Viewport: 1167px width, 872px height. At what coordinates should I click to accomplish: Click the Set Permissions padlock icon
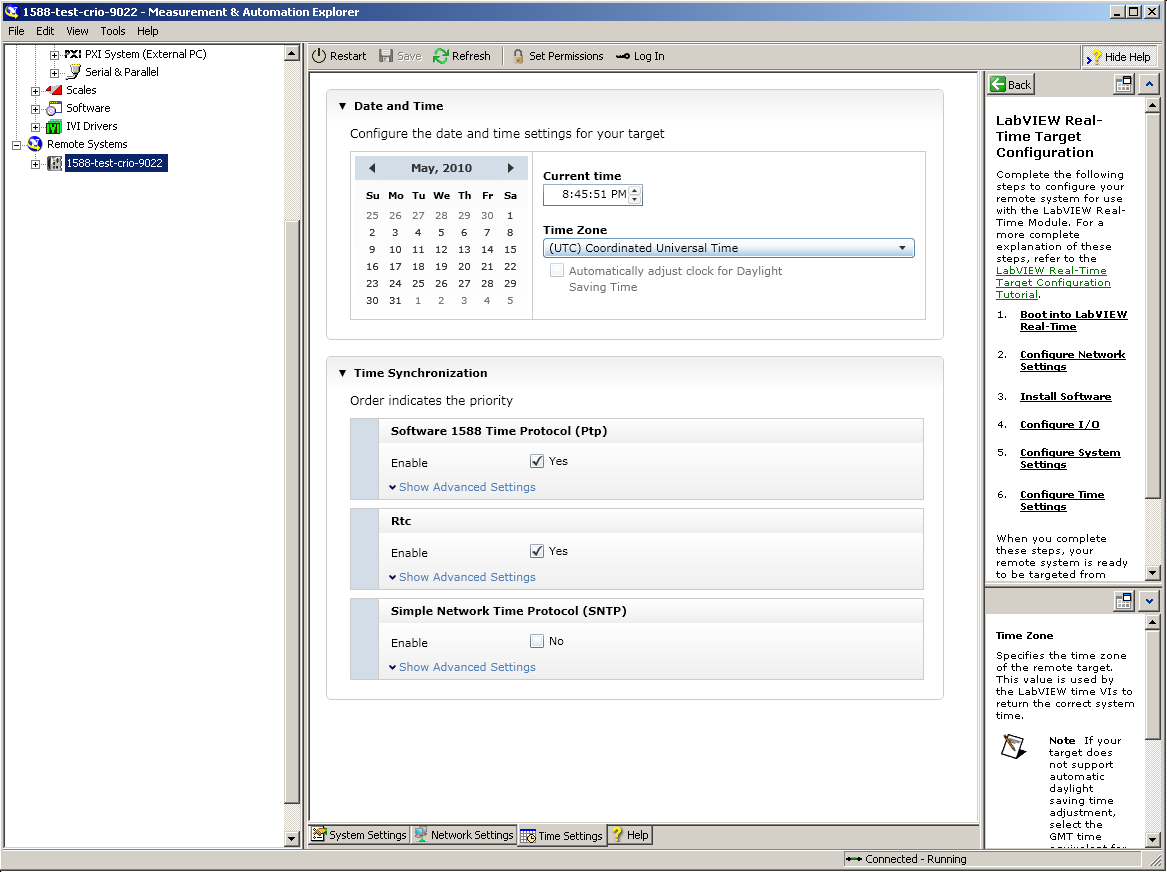tap(518, 57)
